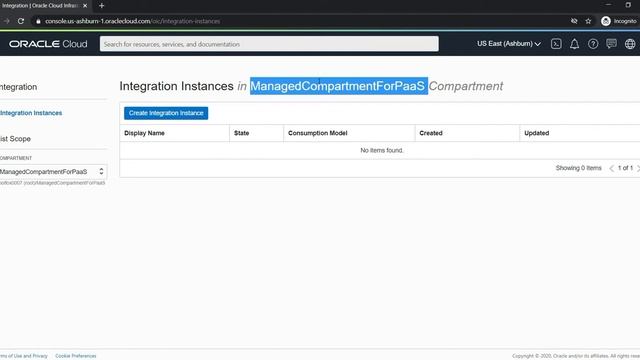The image size is (640, 360).
Task: Open the Cloud Shell icon
Action: tap(556, 44)
